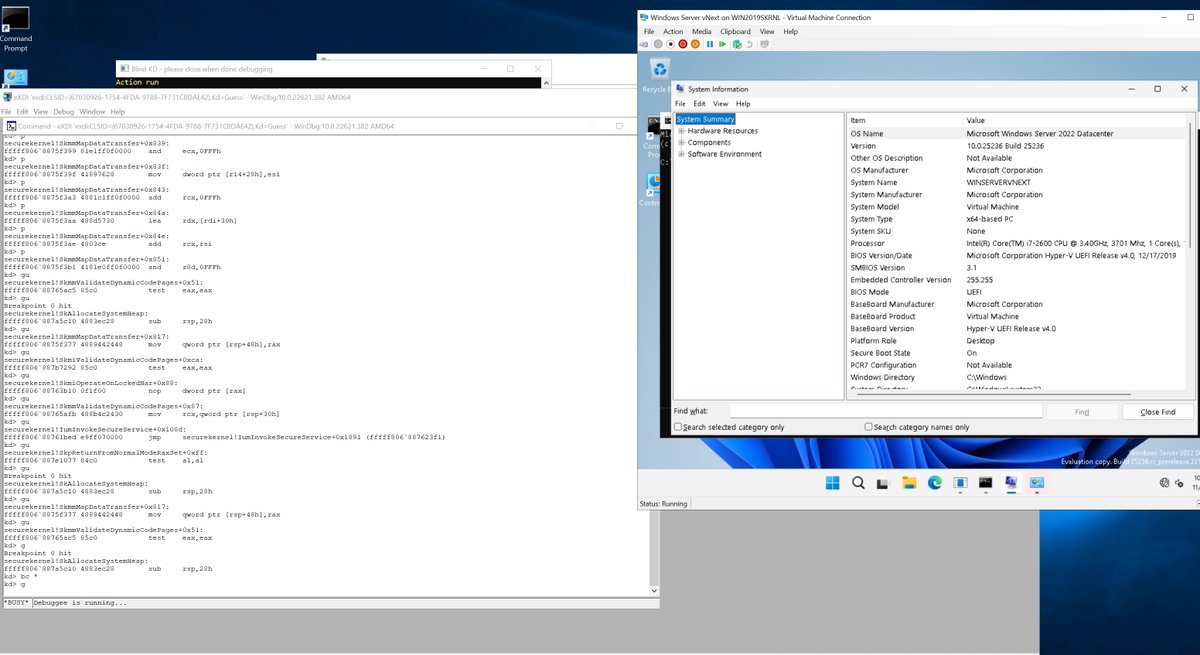Select the OS Name row in System Information
This screenshot has height=655, width=1200.
1016,133
